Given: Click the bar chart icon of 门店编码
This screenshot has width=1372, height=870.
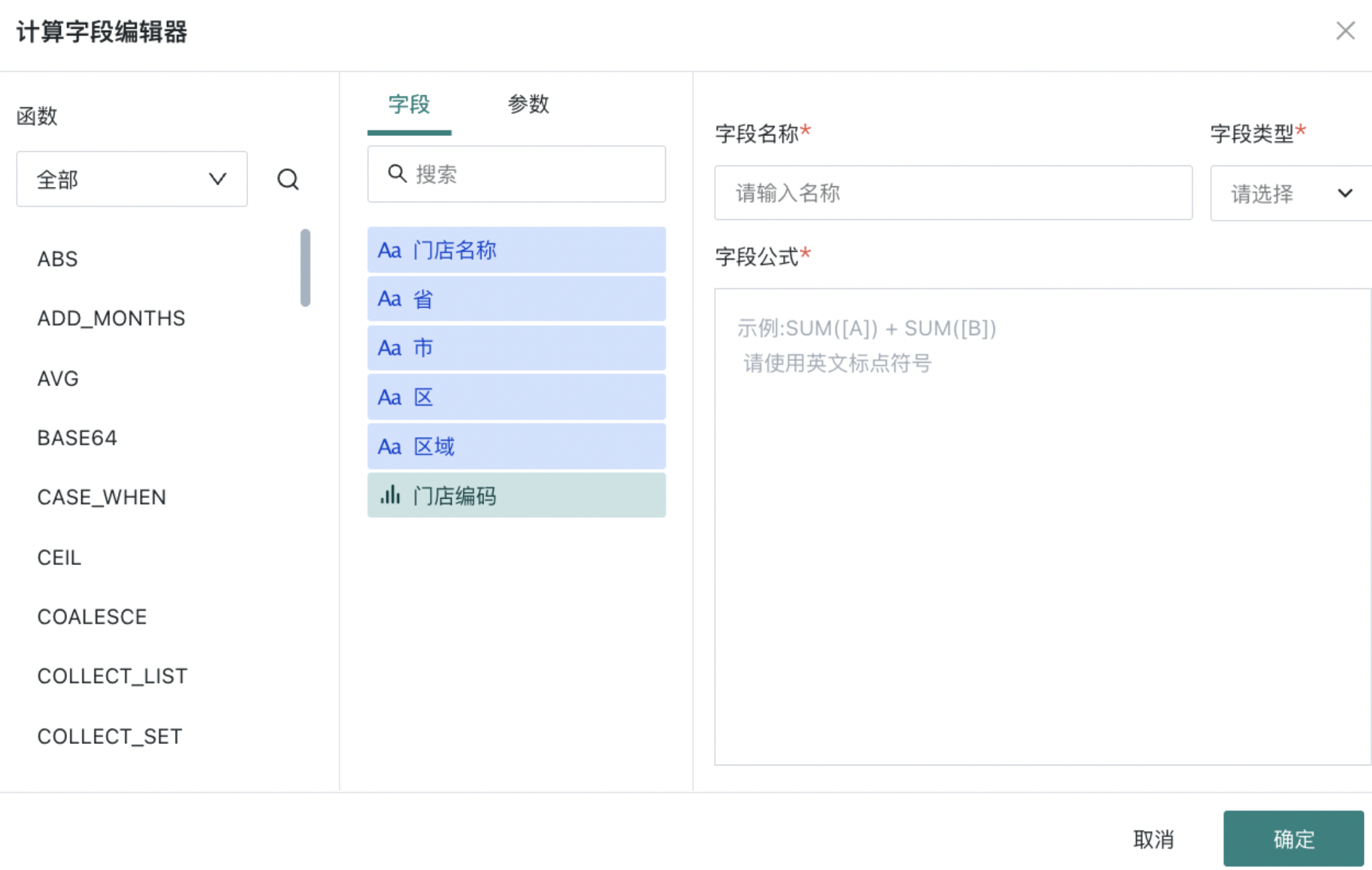Looking at the screenshot, I should click(390, 495).
